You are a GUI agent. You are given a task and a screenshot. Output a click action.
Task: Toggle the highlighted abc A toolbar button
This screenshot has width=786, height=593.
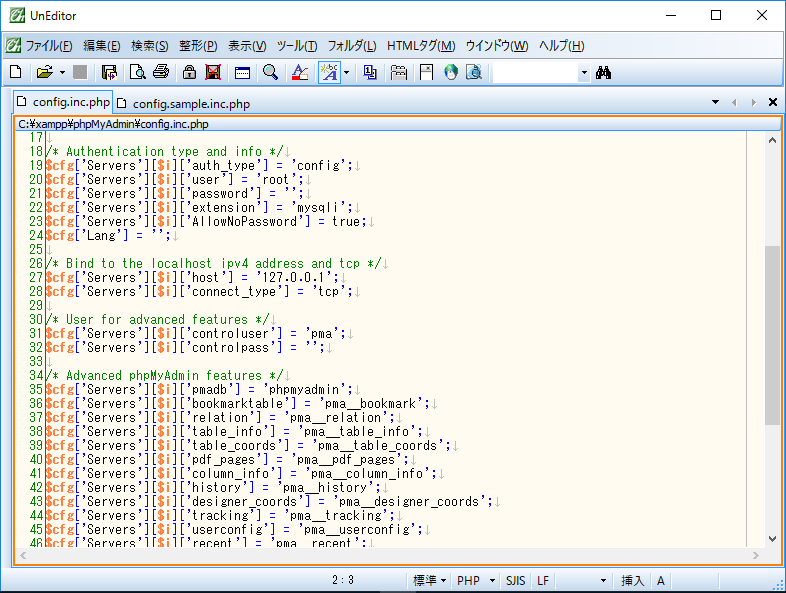pos(328,72)
